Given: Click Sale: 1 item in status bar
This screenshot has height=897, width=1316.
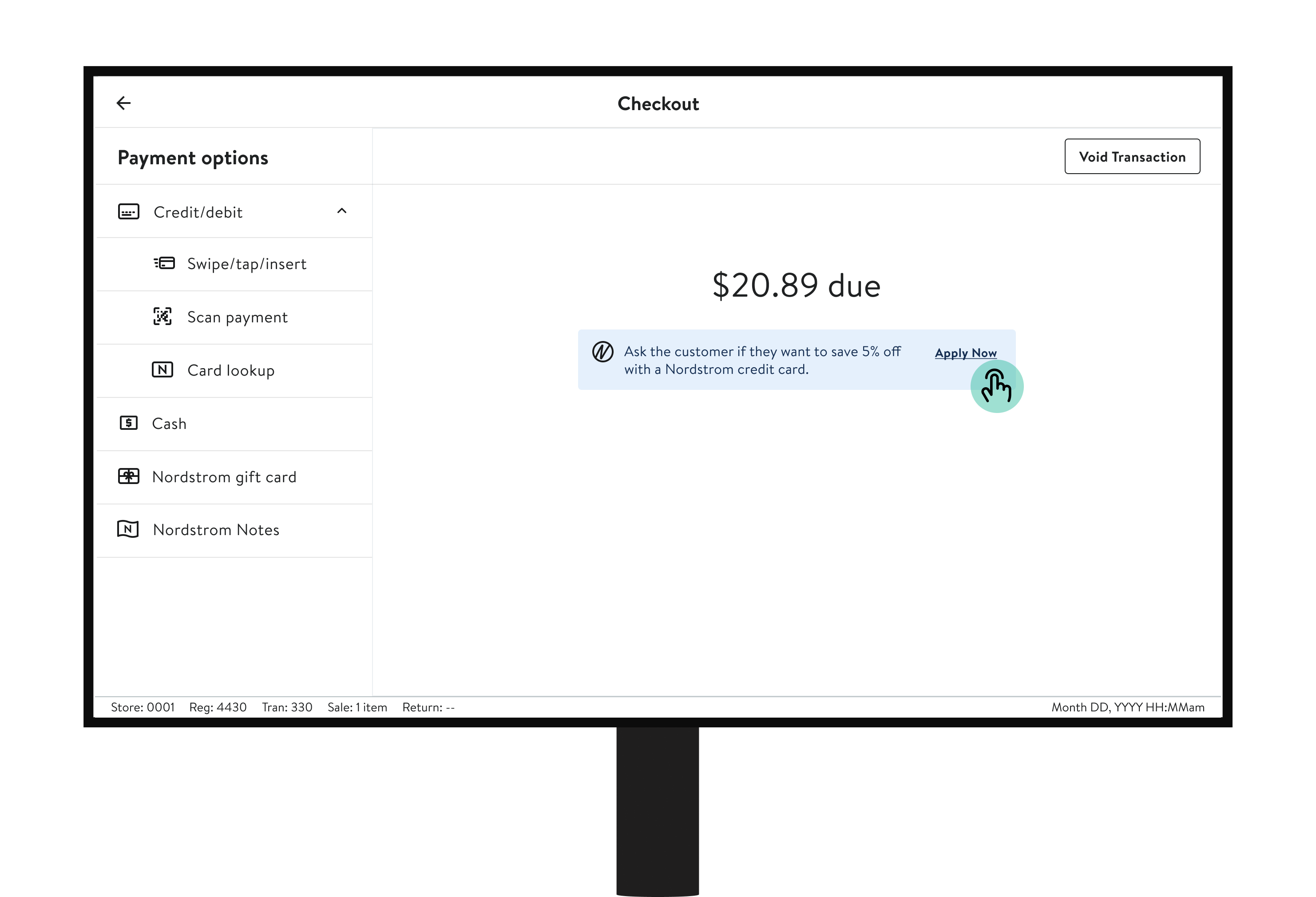Looking at the screenshot, I should 357,707.
